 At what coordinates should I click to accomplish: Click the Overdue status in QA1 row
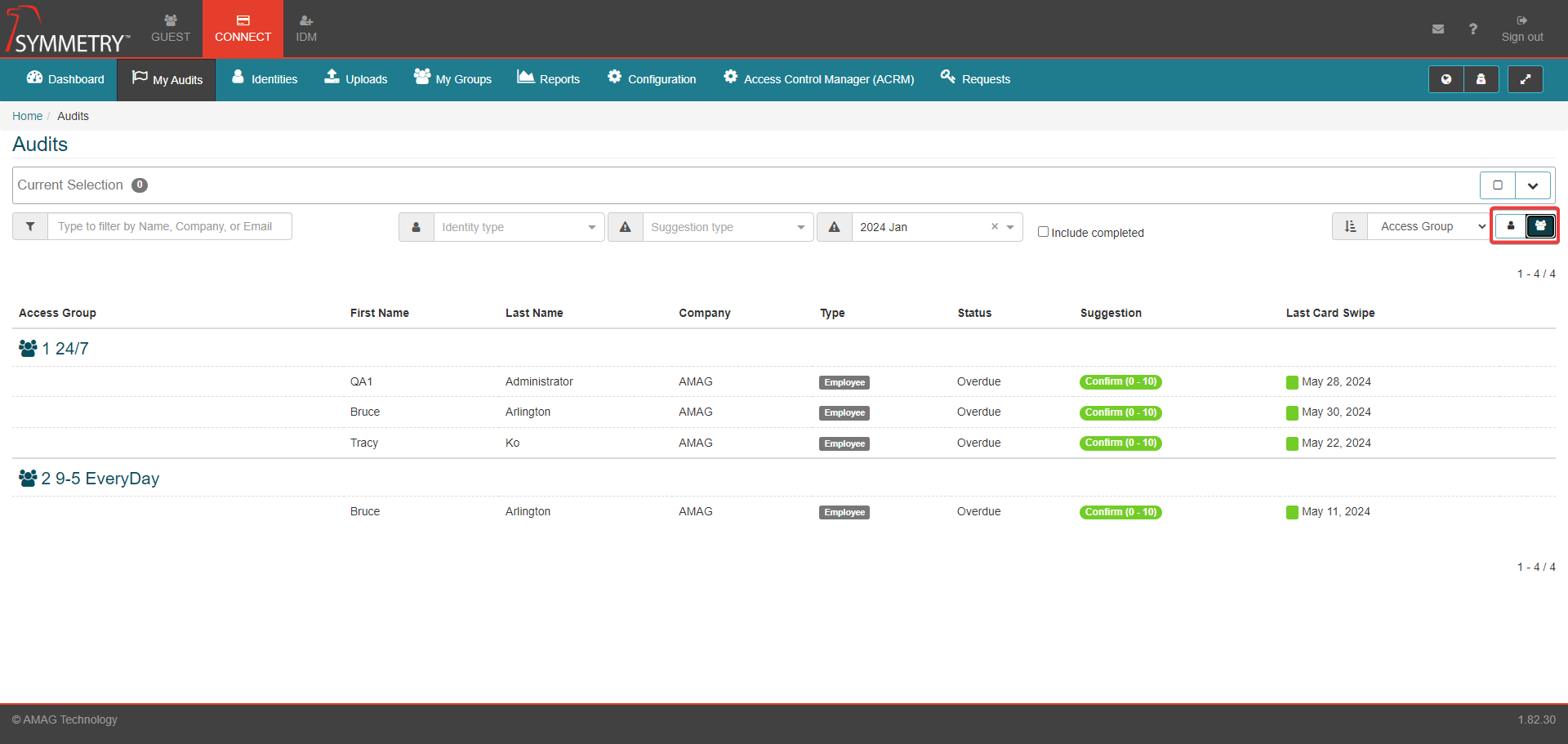coord(978,381)
